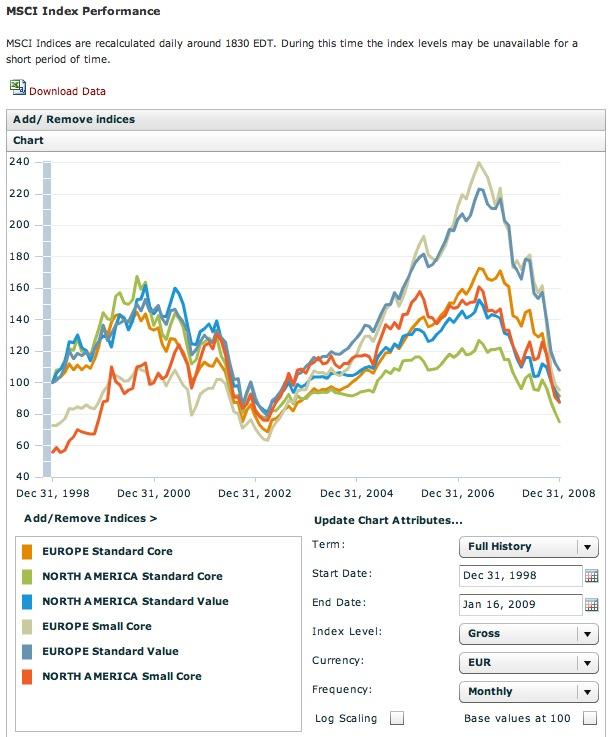Click the beige EUROPE Small Core swatch
611x737 pixels.
tap(27, 626)
